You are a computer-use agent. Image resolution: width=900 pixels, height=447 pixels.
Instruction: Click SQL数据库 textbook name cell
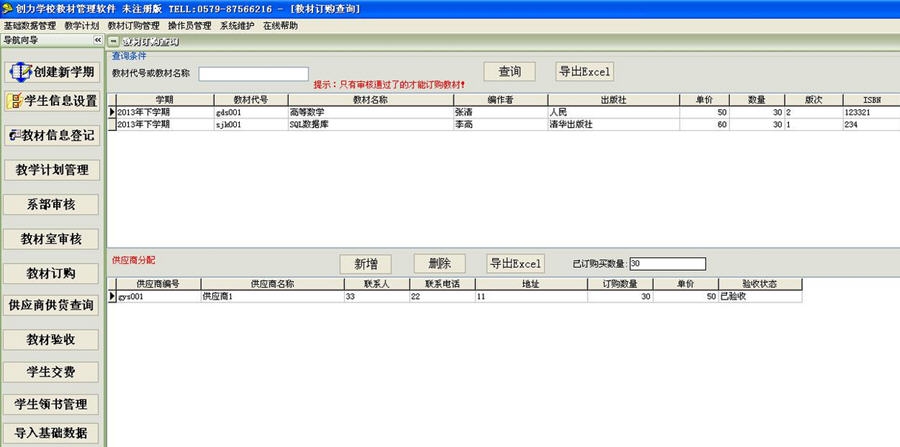[371, 125]
